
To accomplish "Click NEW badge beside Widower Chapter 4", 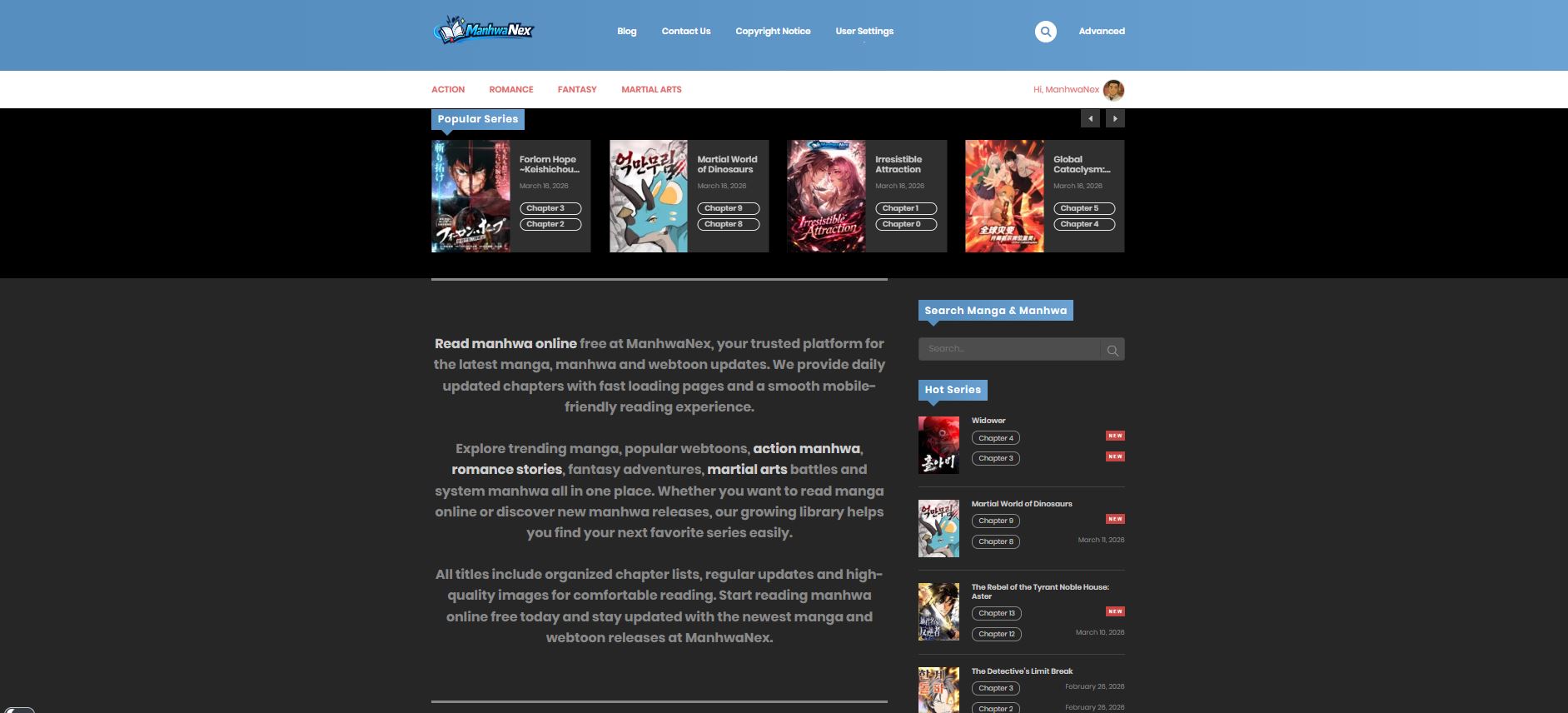I will point(1115,436).
